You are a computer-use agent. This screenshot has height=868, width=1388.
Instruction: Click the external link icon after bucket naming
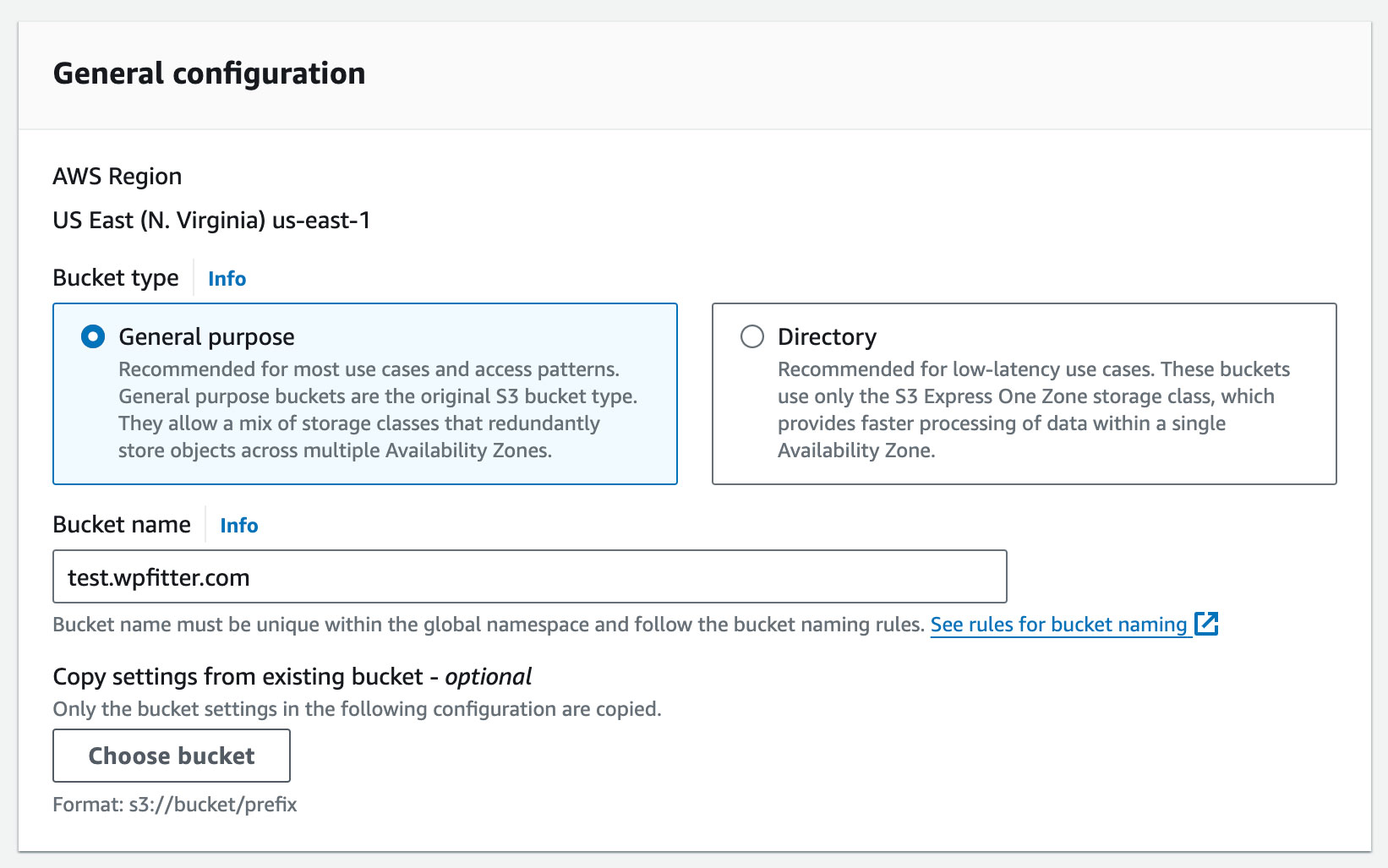point(1206,624)
